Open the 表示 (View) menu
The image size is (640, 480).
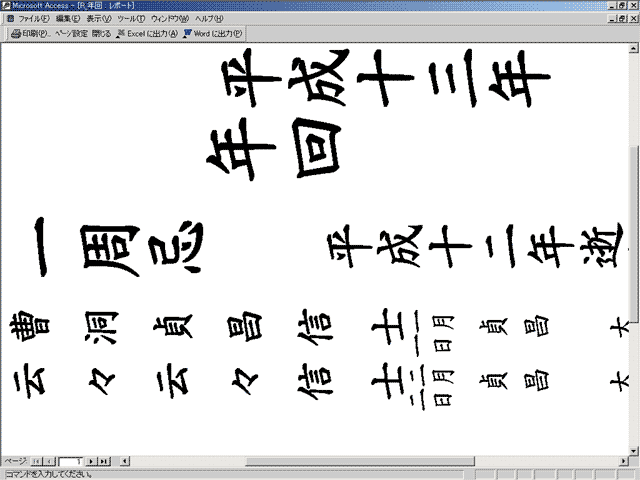click(99, 19)
